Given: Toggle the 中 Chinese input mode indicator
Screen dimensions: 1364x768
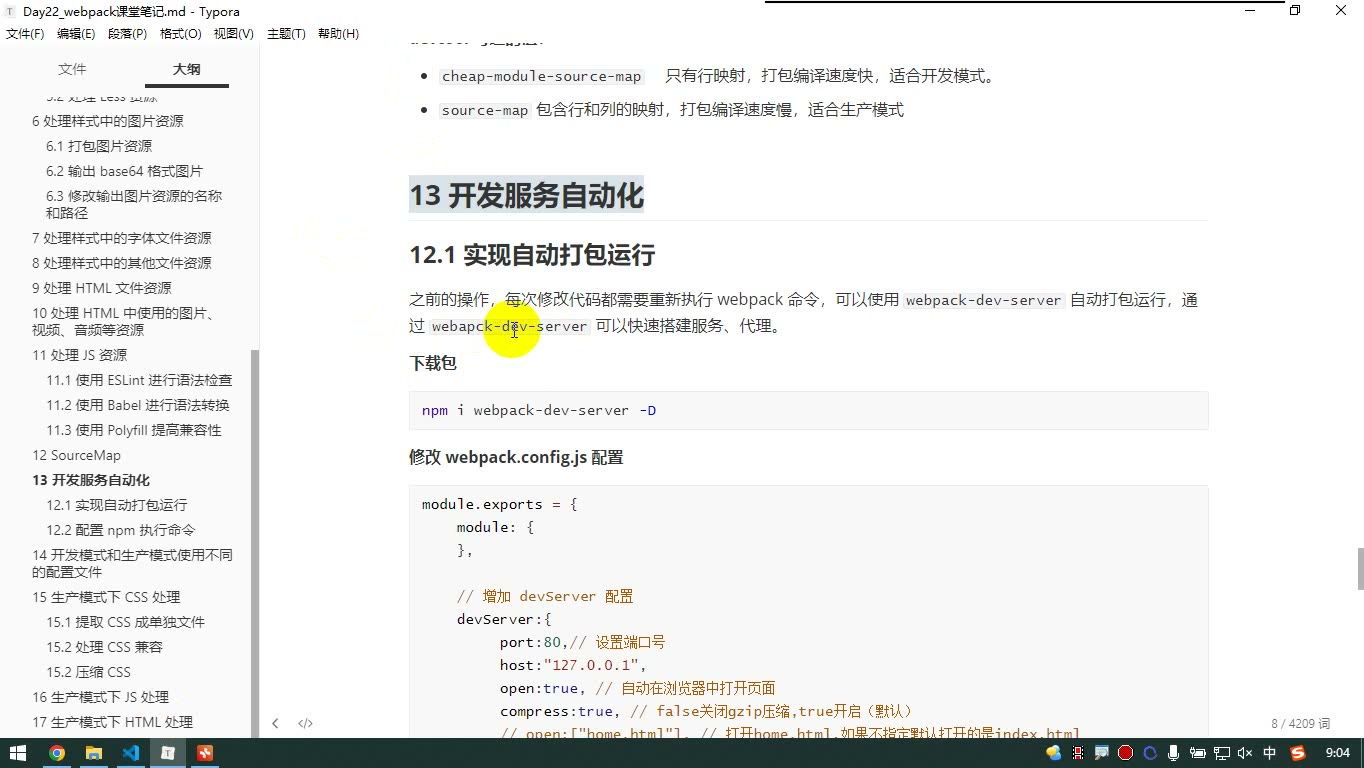Looking at the screenshot, I should point(1270,753).
